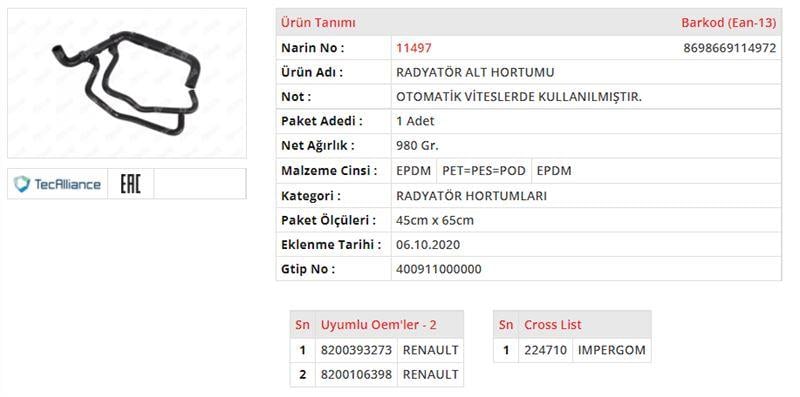Click the Cross List header
Image resolution: width=800 pixels, height=397 pixels.
click(x=553, y=325)
